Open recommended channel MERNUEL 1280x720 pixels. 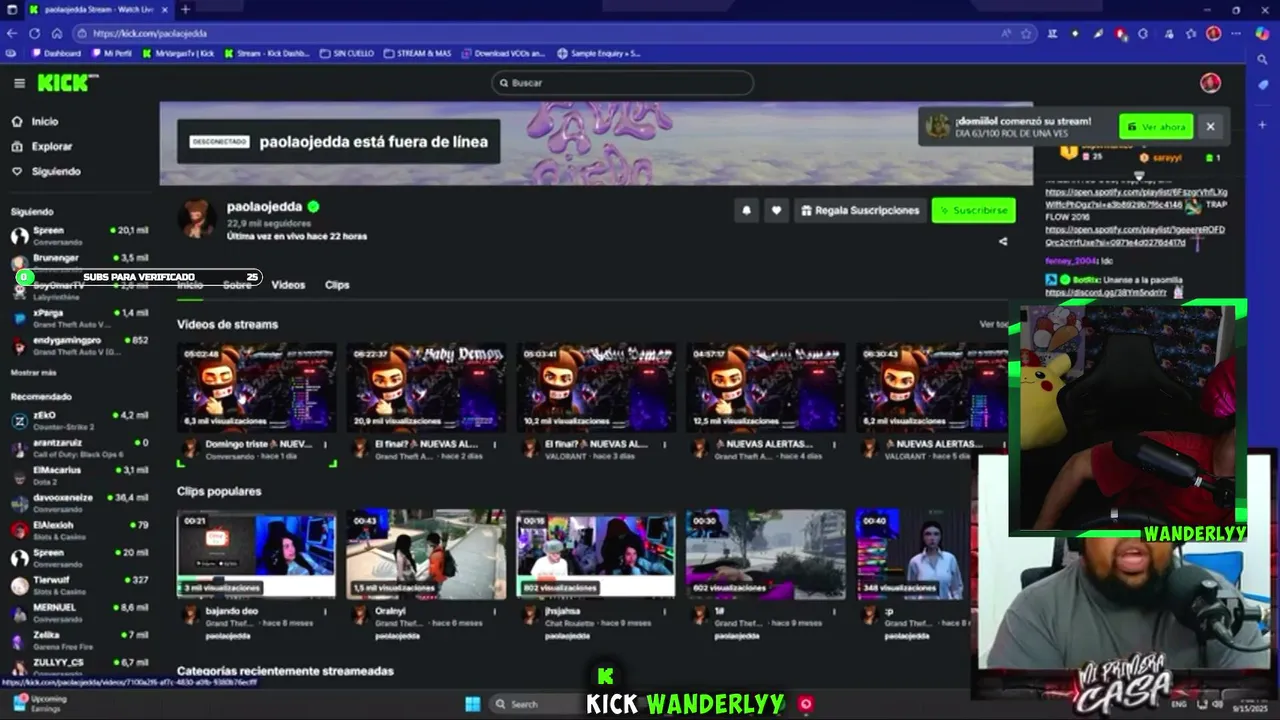(x=80, y=612)
